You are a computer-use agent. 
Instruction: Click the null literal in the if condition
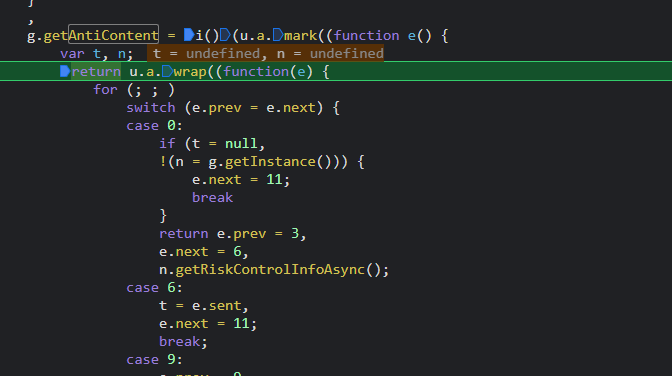click(241, 144)
